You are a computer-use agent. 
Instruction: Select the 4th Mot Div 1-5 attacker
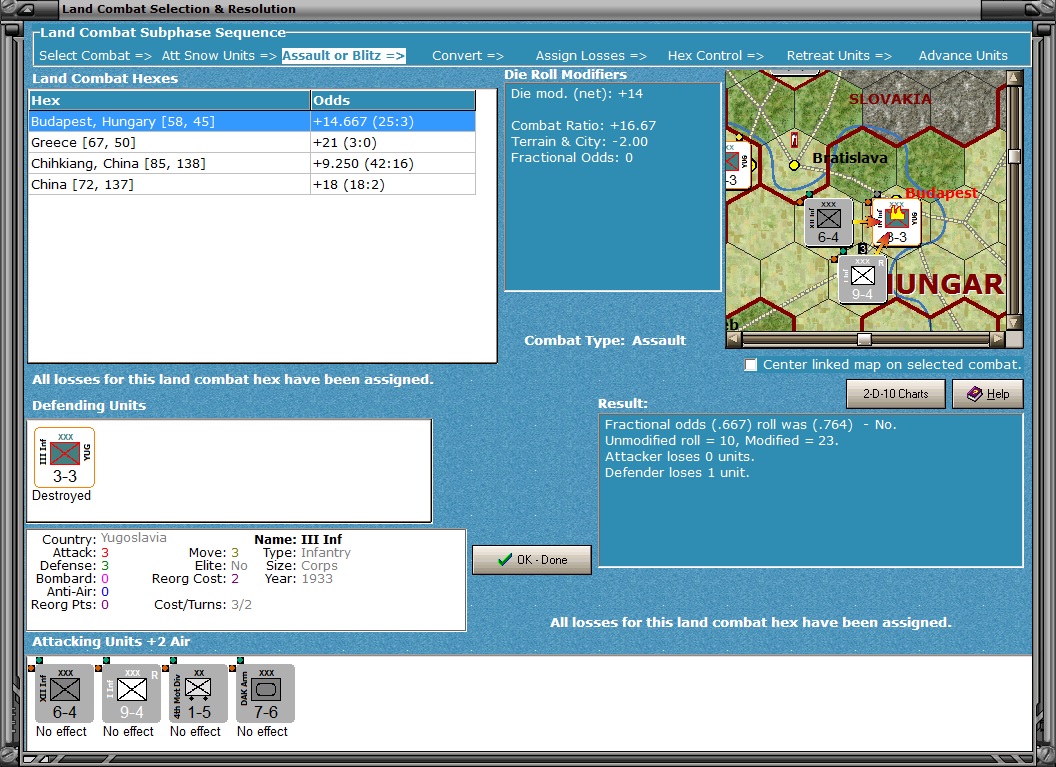click(x=199, y=694)
